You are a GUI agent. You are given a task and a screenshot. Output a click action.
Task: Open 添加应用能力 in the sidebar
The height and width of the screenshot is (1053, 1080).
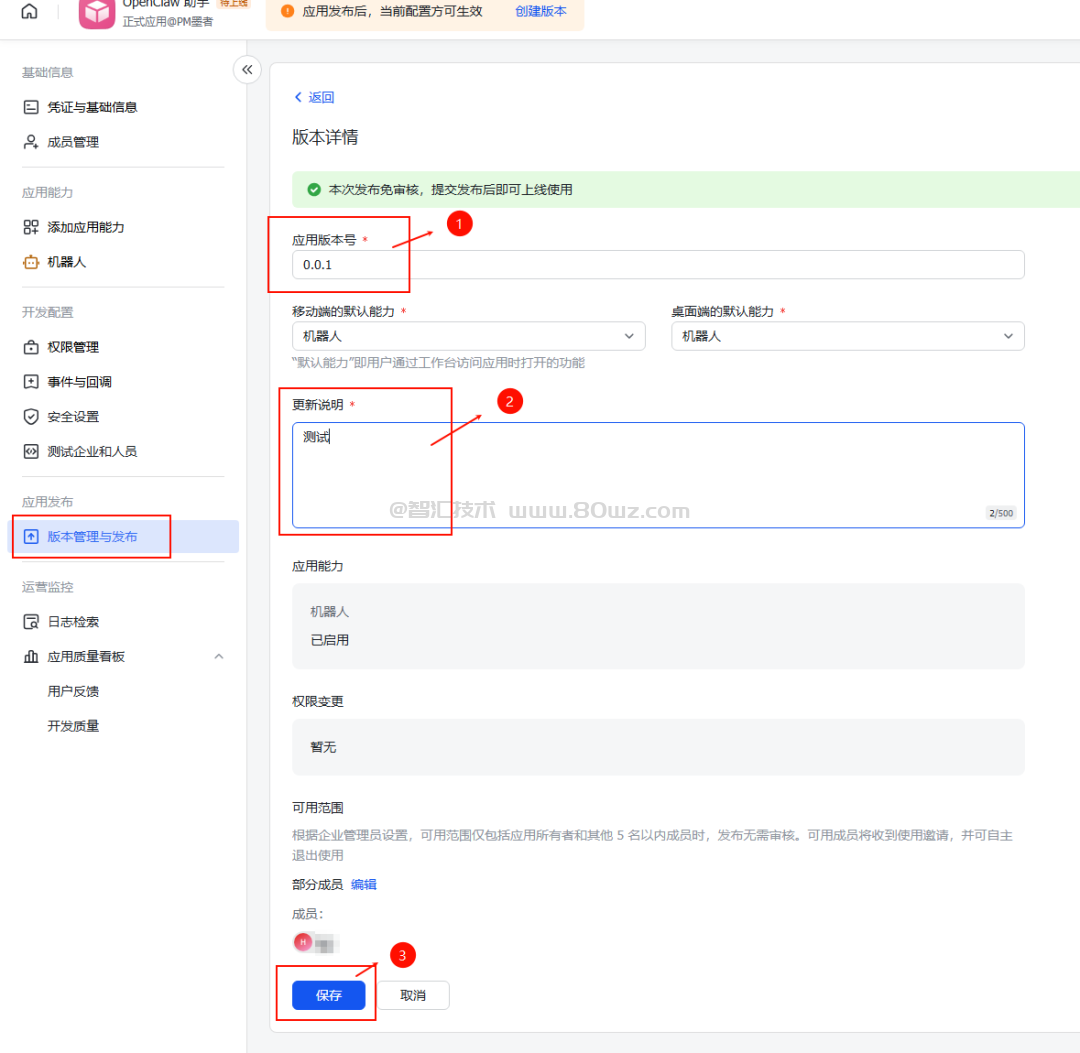click(x=86, y=227)
